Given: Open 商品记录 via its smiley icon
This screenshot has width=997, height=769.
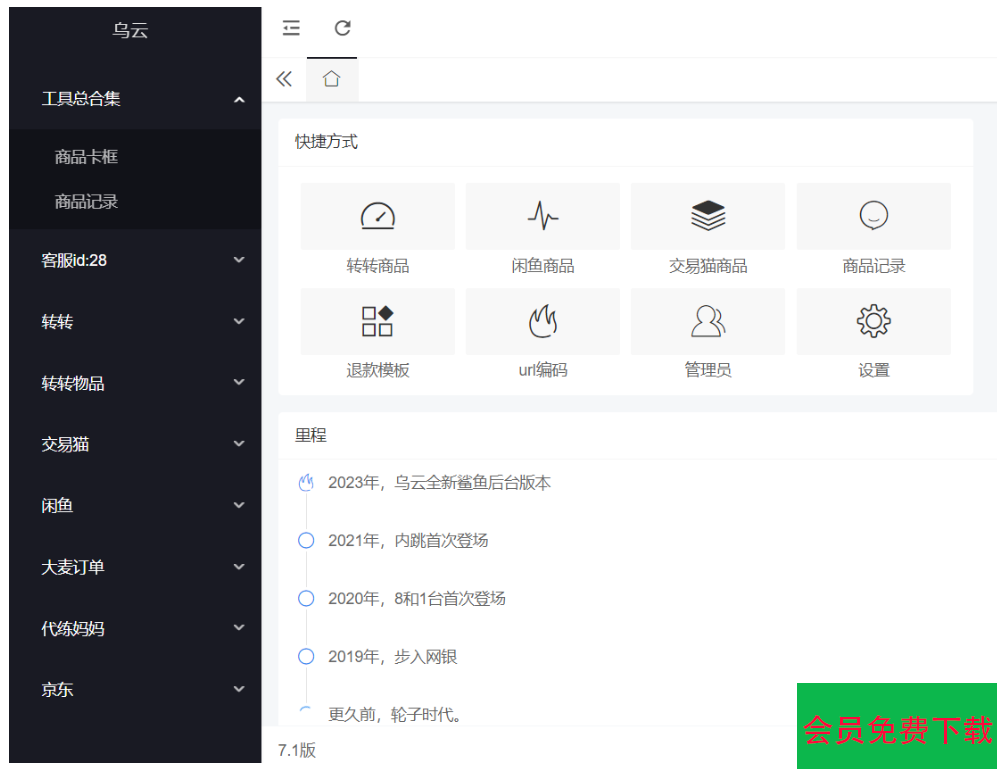Looking at the screenshot, I should point(873,215).
